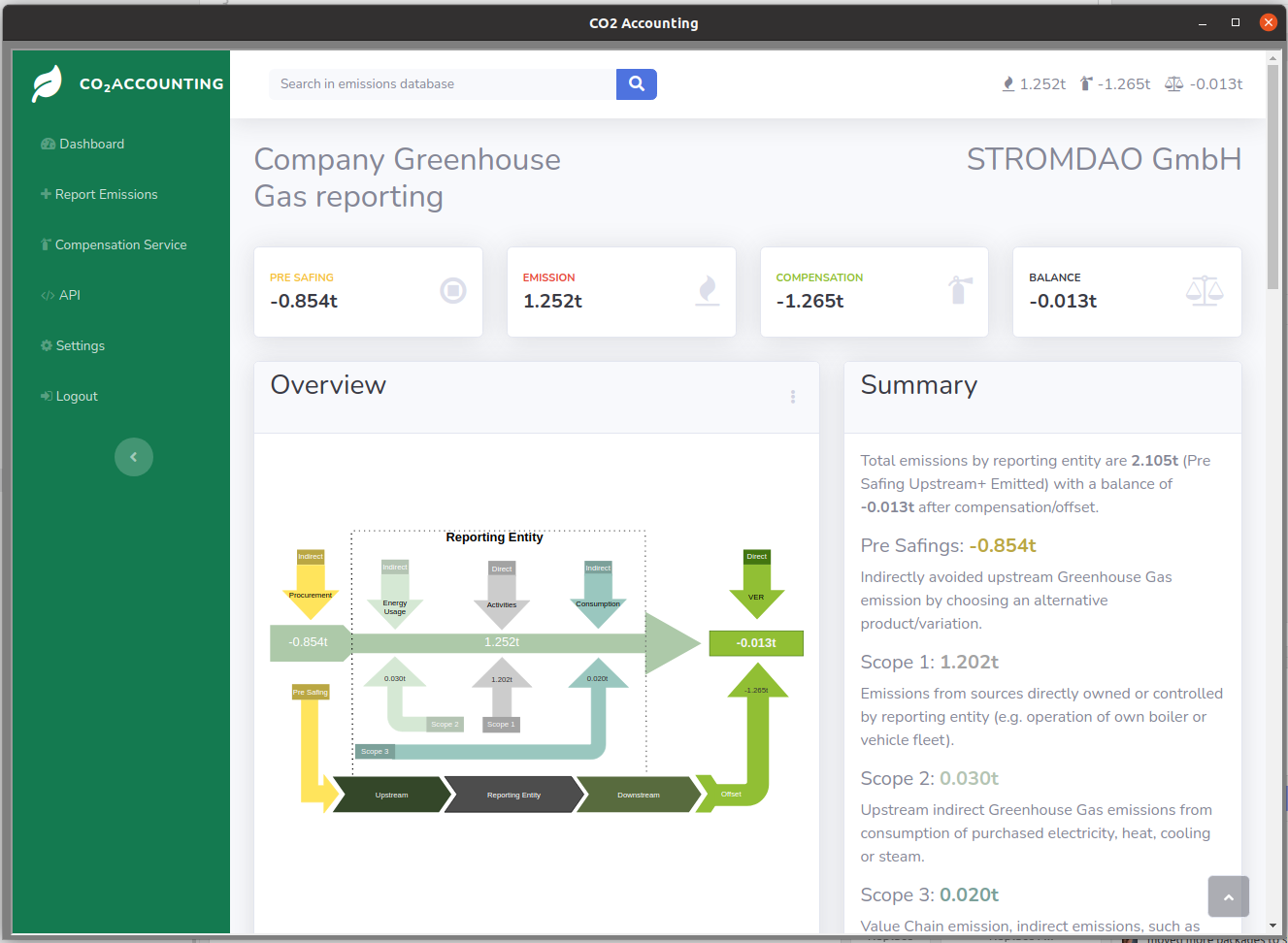Open Overview three-dot options menu
The width and height of the screenshot is (1288, 943).
pos(793,397)
